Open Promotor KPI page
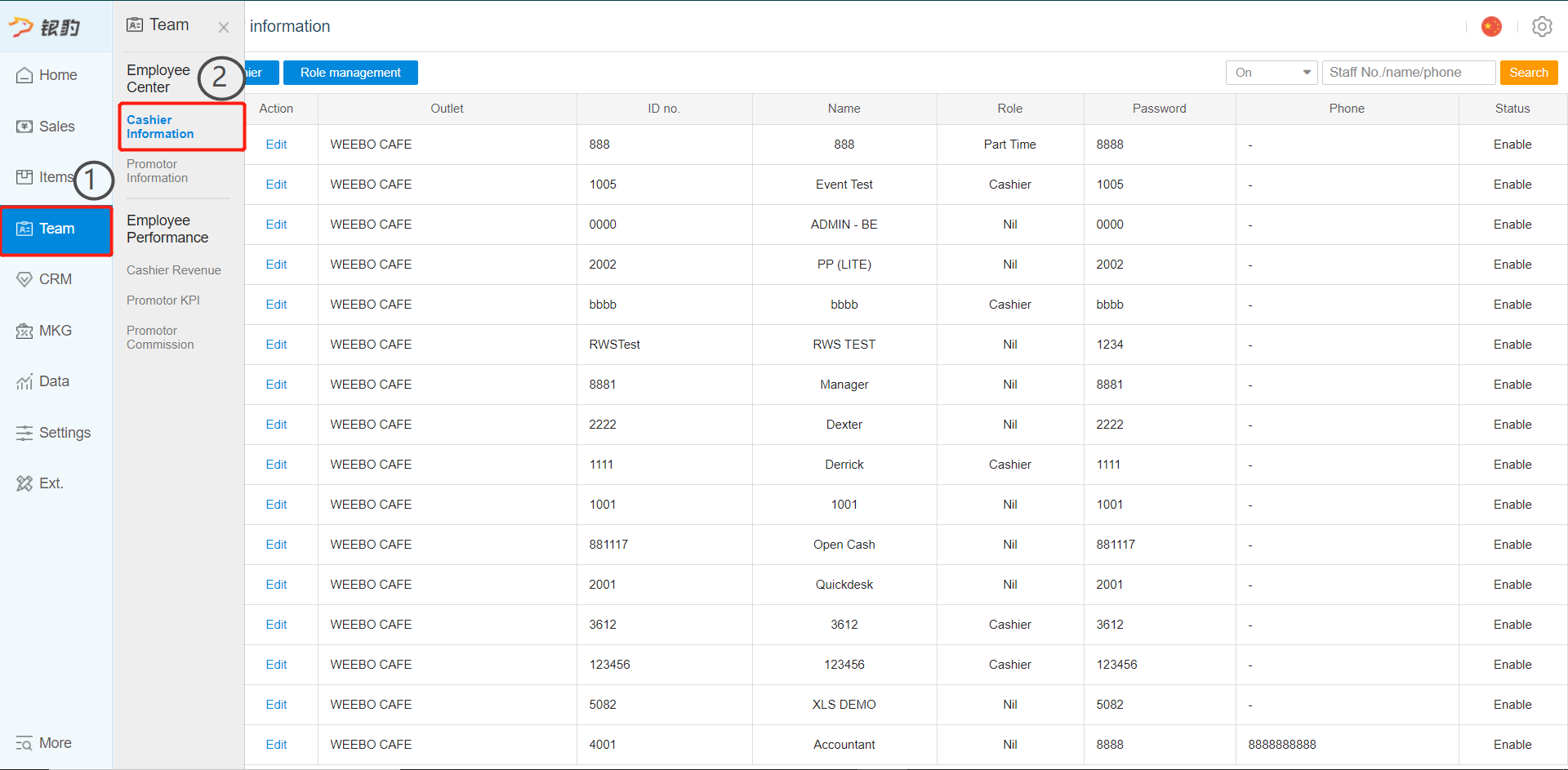Screen dimensions: 1568x770 click(x=163, y=300)
